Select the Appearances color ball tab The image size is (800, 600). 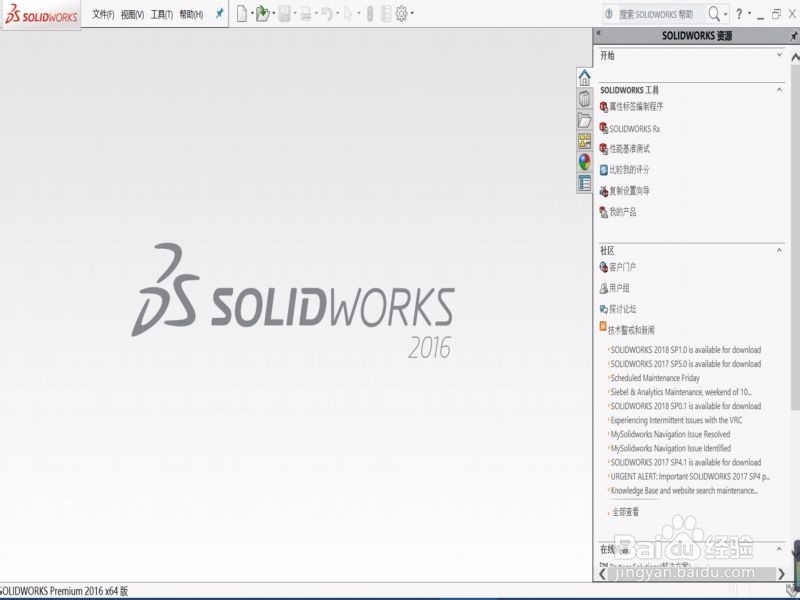[x=585, y=162]
